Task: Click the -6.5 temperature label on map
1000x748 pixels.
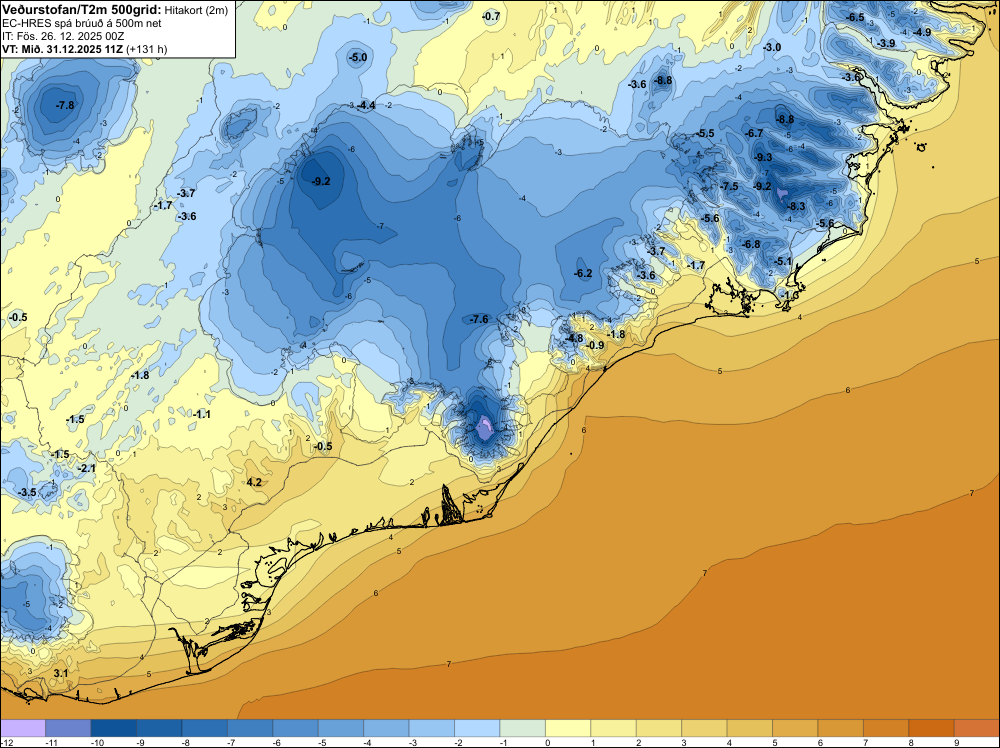Action: 855,17
